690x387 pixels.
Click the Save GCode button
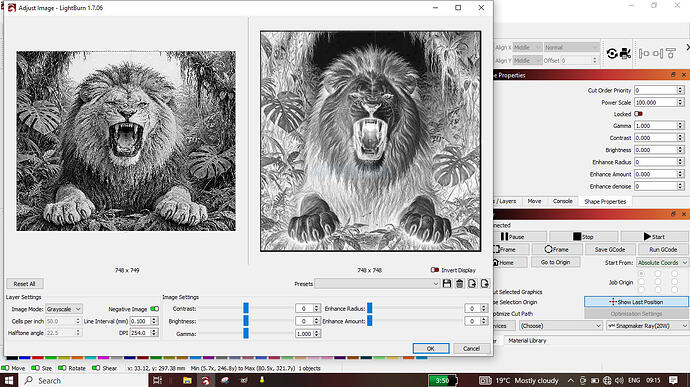pos(610,250)
